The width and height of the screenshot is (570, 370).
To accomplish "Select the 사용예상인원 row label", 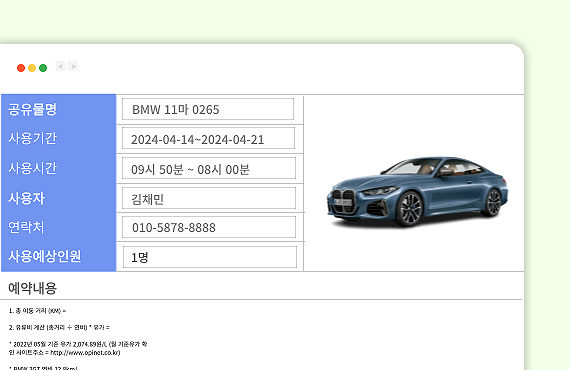I will click(x=44, y=256).
